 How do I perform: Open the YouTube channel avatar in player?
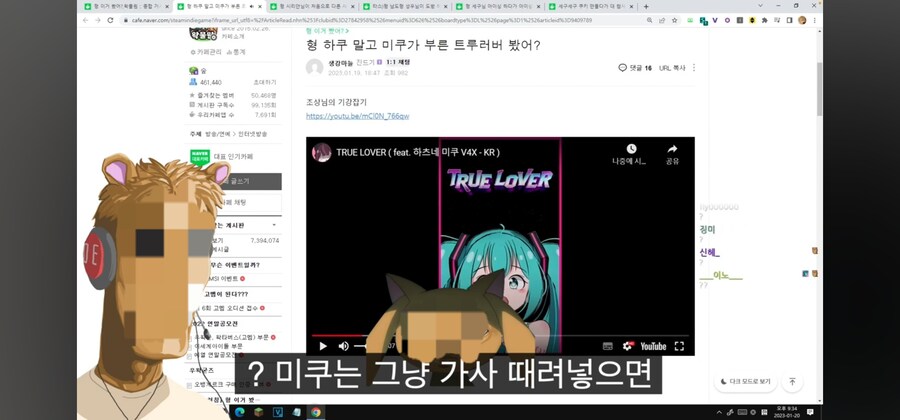(321, 153)
